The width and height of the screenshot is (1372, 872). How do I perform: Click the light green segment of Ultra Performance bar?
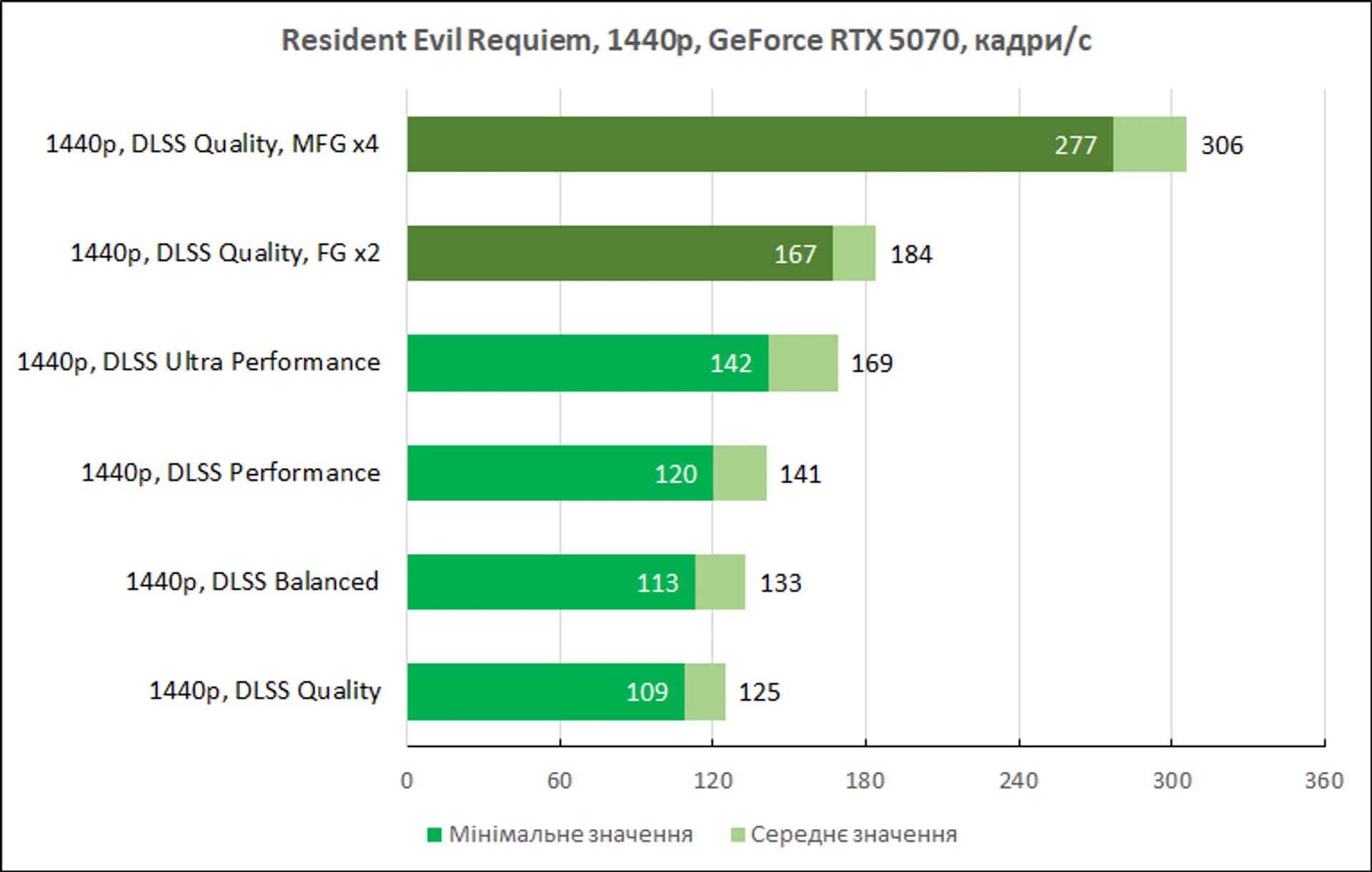coord(803,363)
